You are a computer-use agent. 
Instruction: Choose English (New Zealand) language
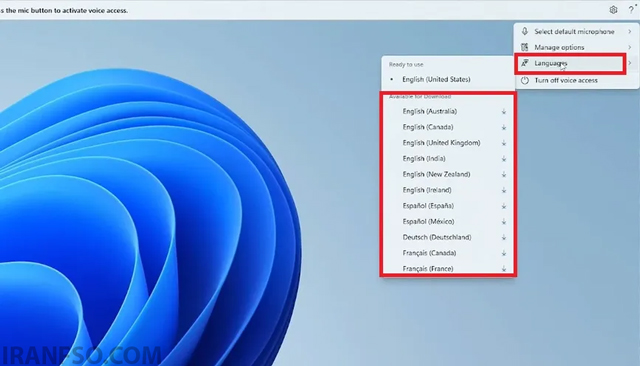[x=448, y=174]
